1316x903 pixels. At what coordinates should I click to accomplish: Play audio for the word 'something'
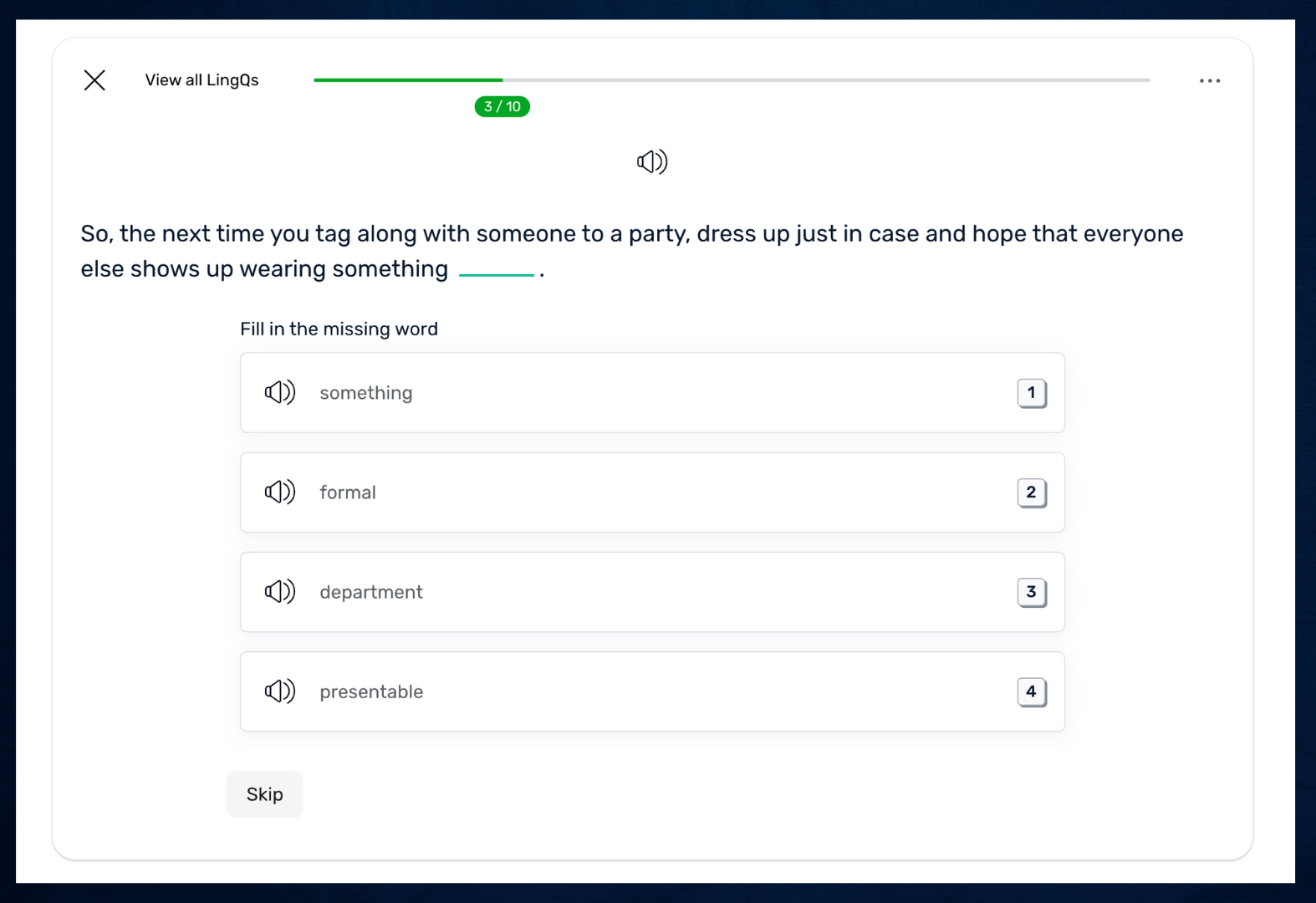pyautogui.click(x=280, y=392)
